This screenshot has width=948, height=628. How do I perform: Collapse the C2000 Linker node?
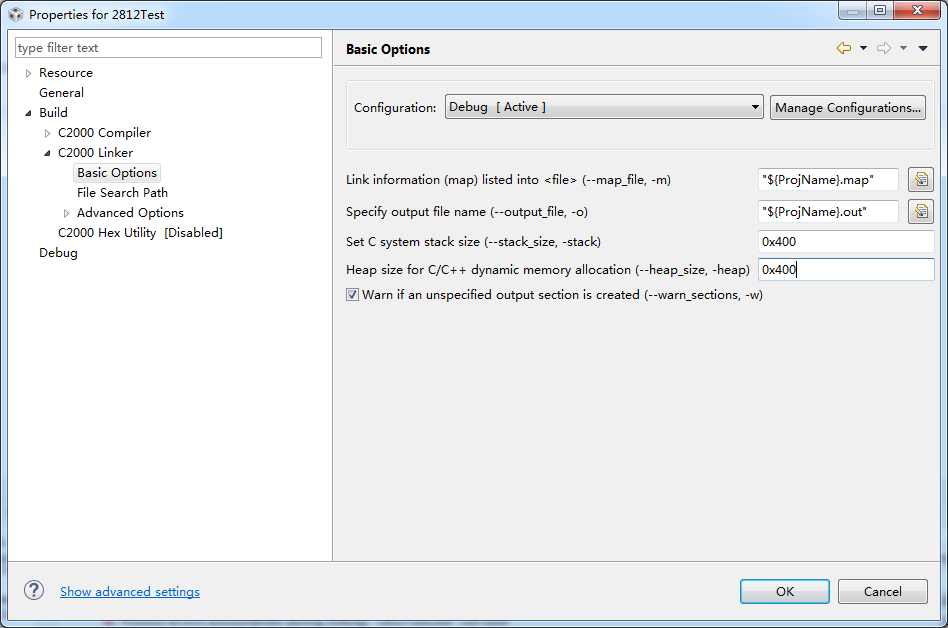click(x=47, y=153)
